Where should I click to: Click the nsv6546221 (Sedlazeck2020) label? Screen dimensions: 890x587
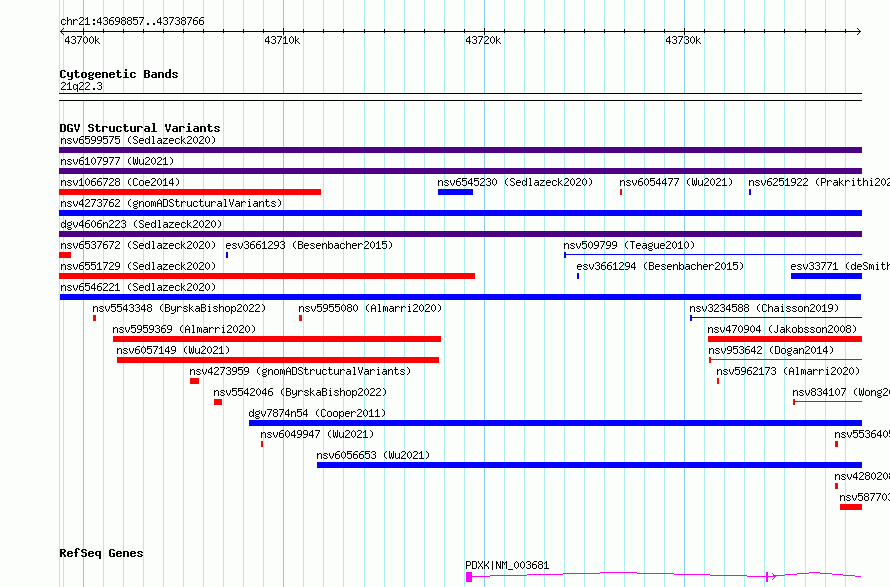[138, 287]
